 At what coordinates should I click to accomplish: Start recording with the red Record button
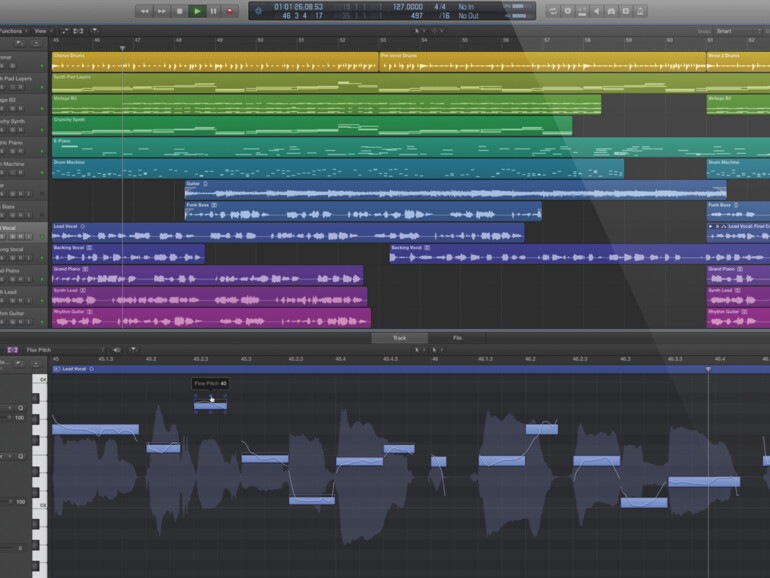click(x=229, y=11)
